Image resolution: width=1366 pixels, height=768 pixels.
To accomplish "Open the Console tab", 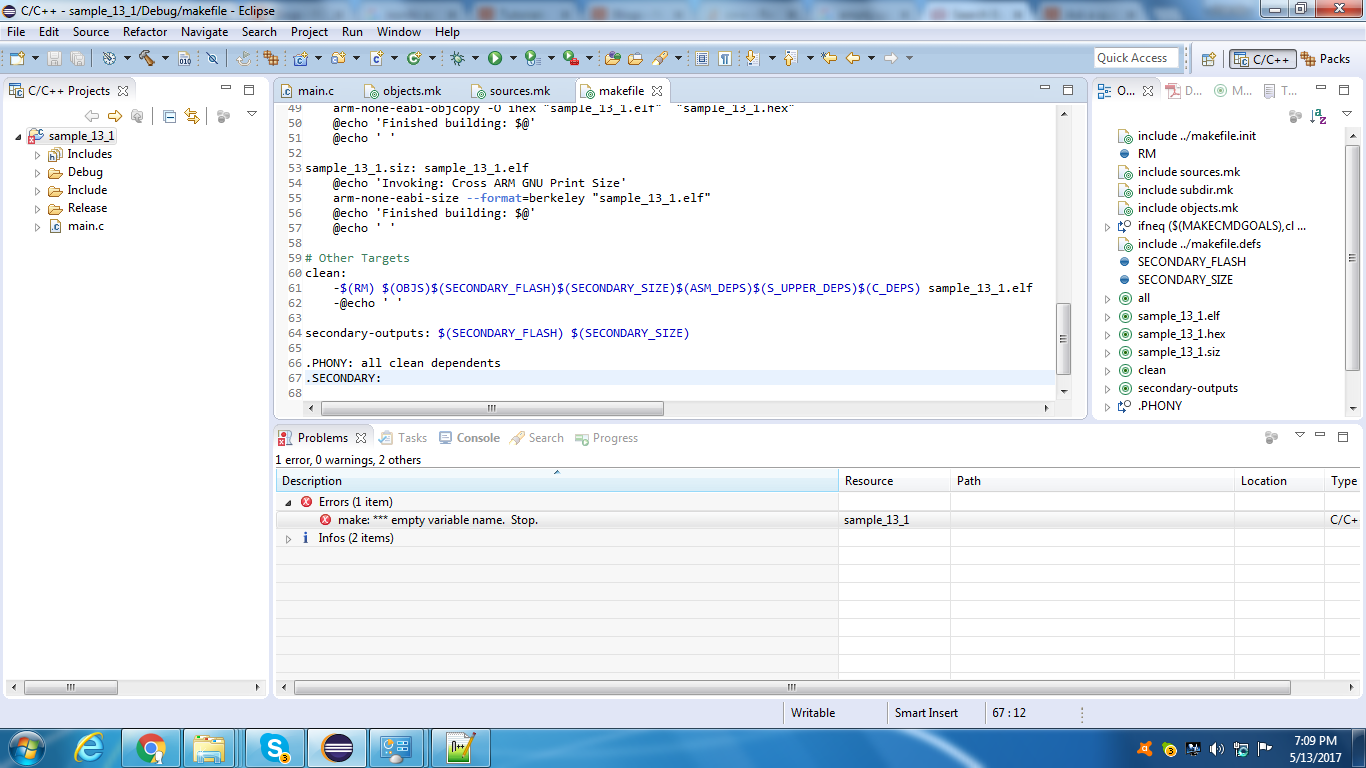I will [x=468, y=438].
